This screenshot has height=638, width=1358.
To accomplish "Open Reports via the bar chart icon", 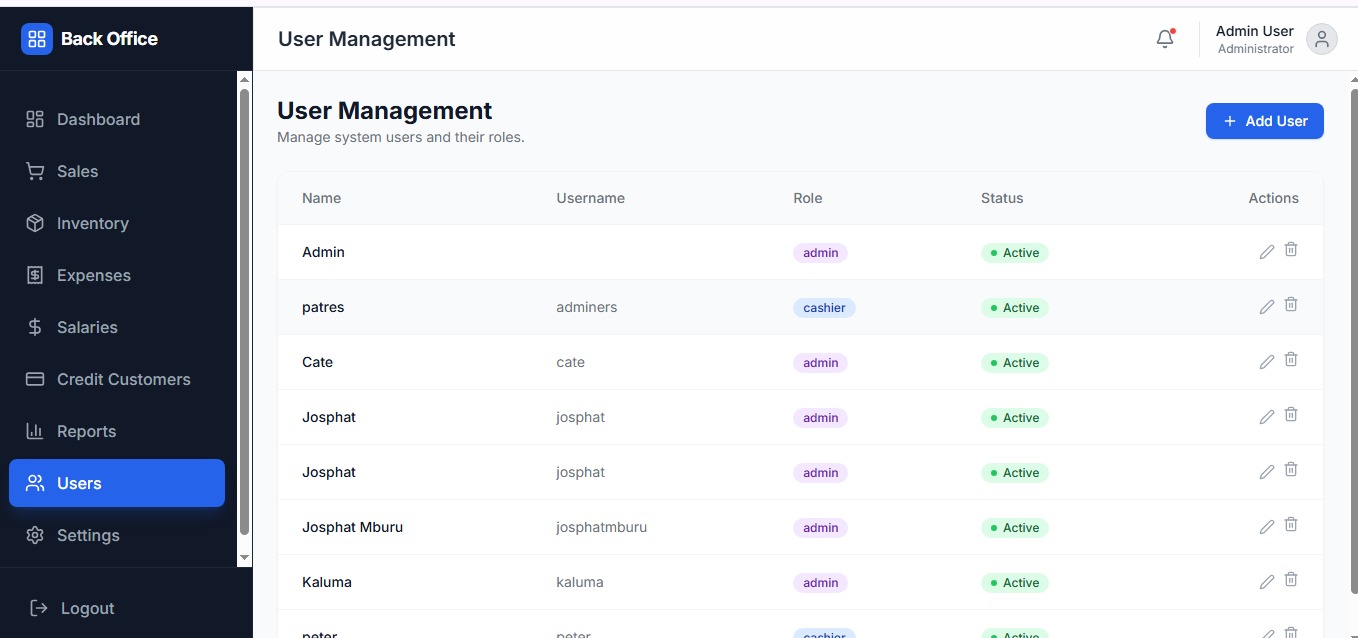I will [34, 431].
